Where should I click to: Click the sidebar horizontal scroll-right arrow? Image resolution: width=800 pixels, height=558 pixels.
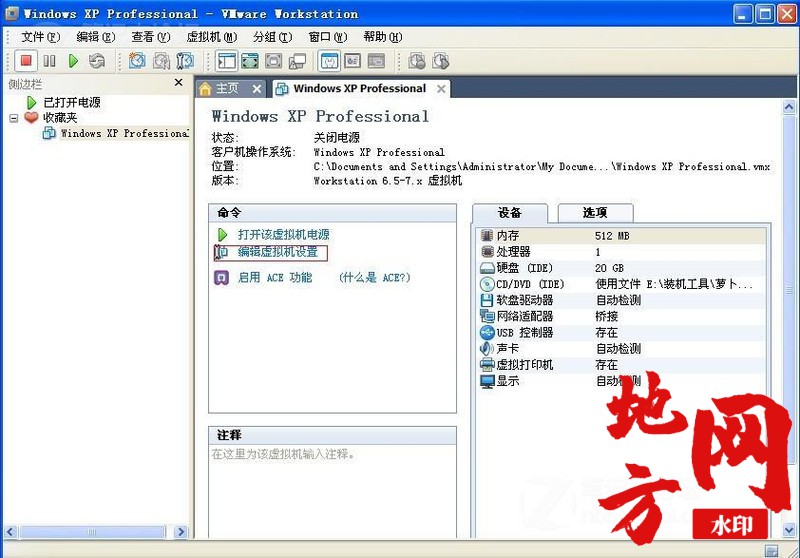click(181, 532)
